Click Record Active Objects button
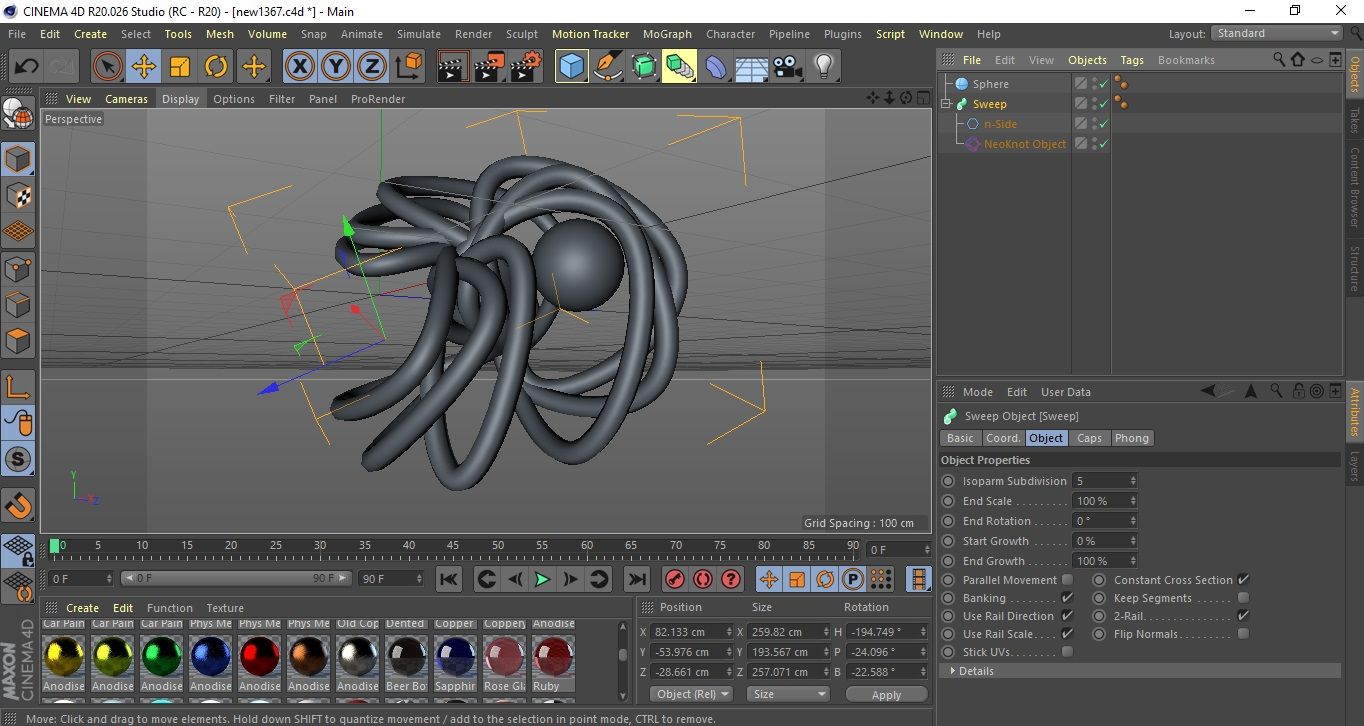Image resolution: width=1364 pixels, height=726 pixels. coord(675,579)
